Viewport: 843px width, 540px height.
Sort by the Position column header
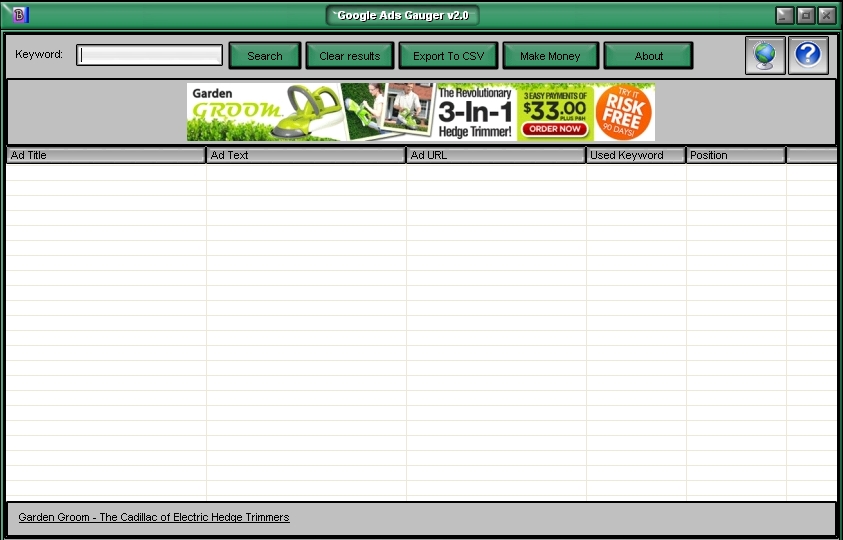(736, 155)
